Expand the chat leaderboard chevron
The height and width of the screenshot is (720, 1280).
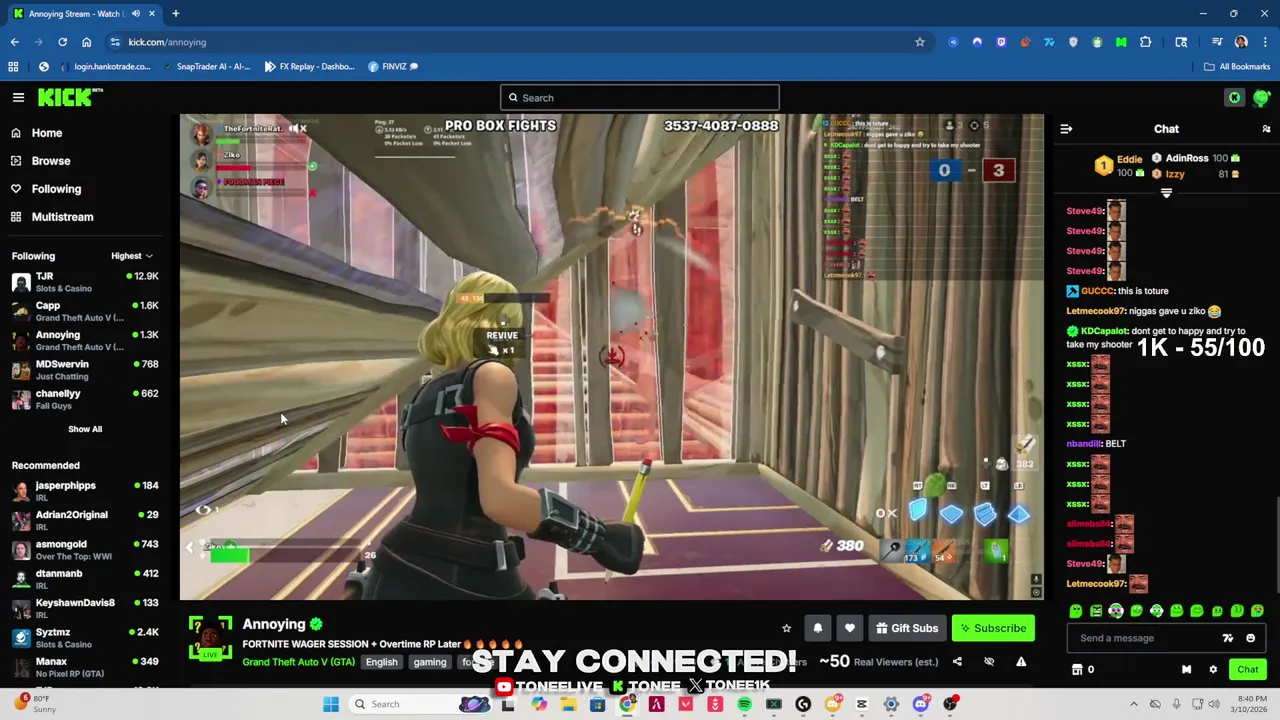1166,193
